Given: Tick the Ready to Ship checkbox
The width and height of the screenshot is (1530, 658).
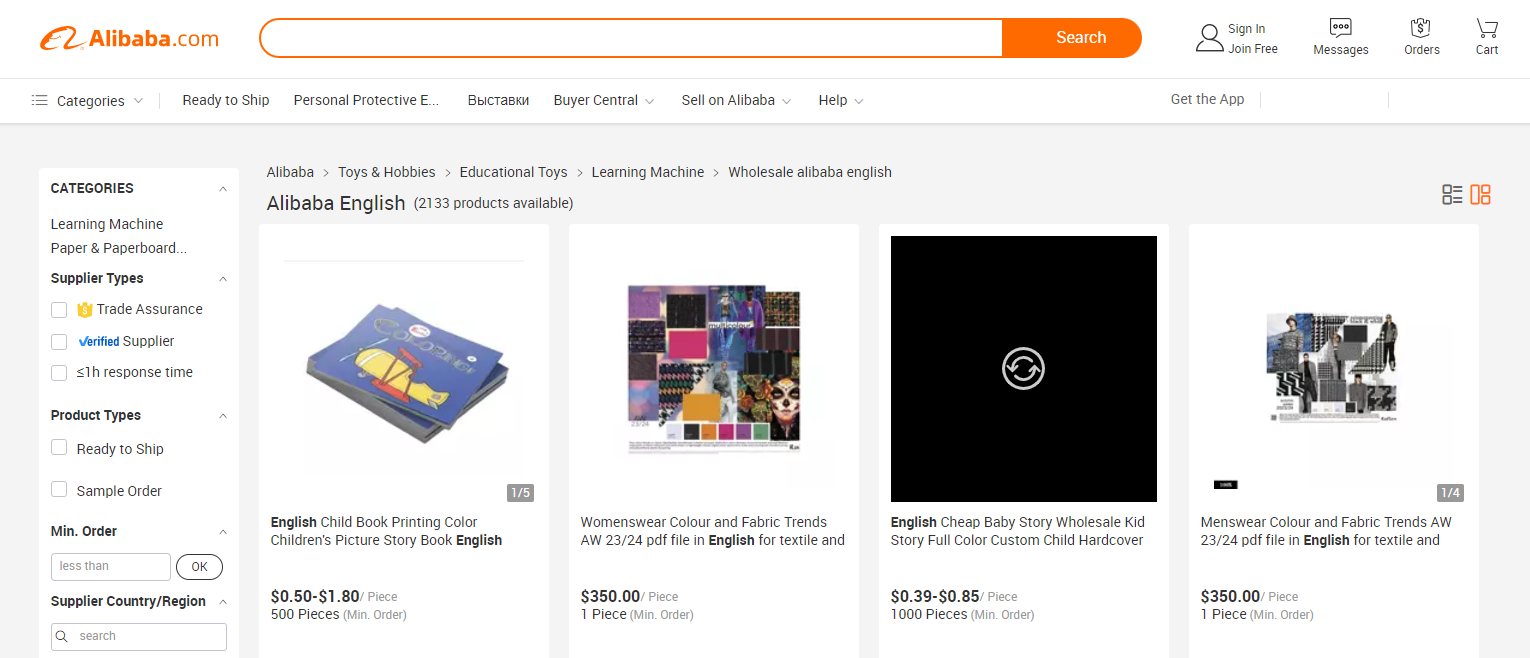Looking at the screenshot, I should (59, 448).
